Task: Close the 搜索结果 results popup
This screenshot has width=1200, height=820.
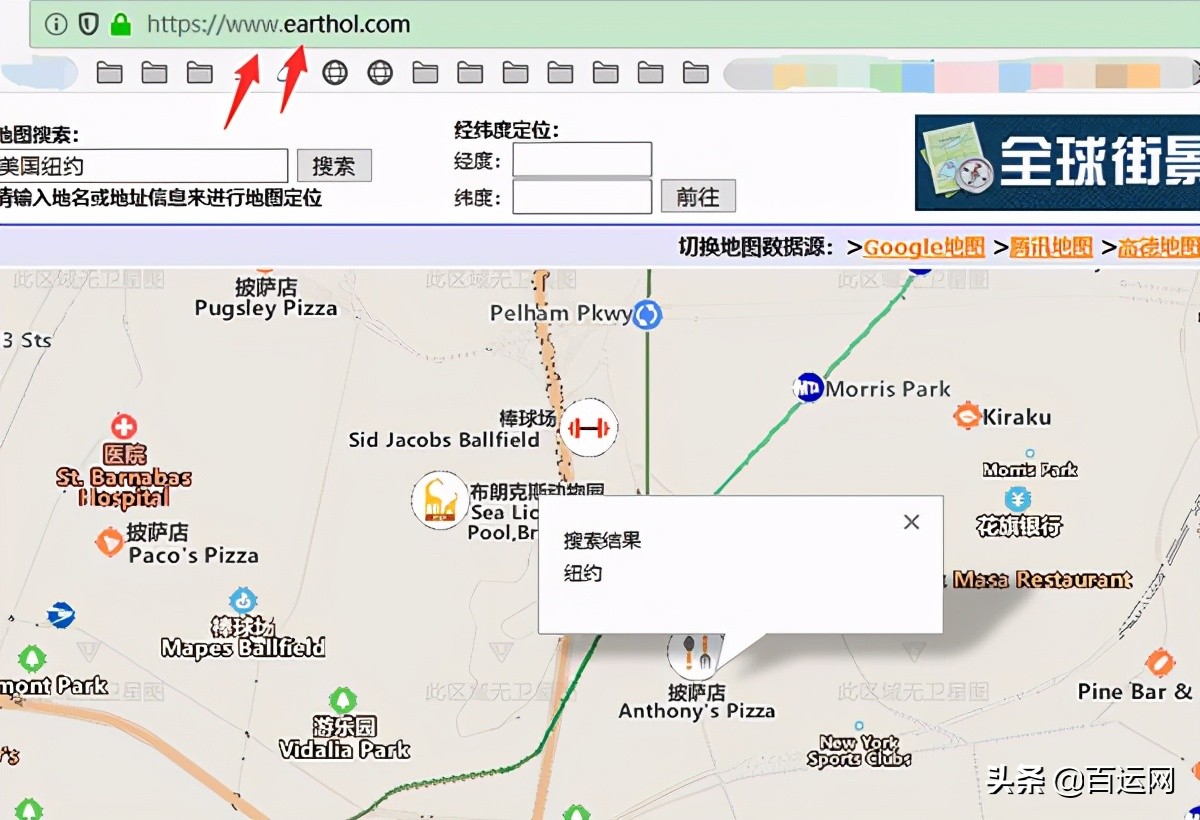Action: click(910, 521)
